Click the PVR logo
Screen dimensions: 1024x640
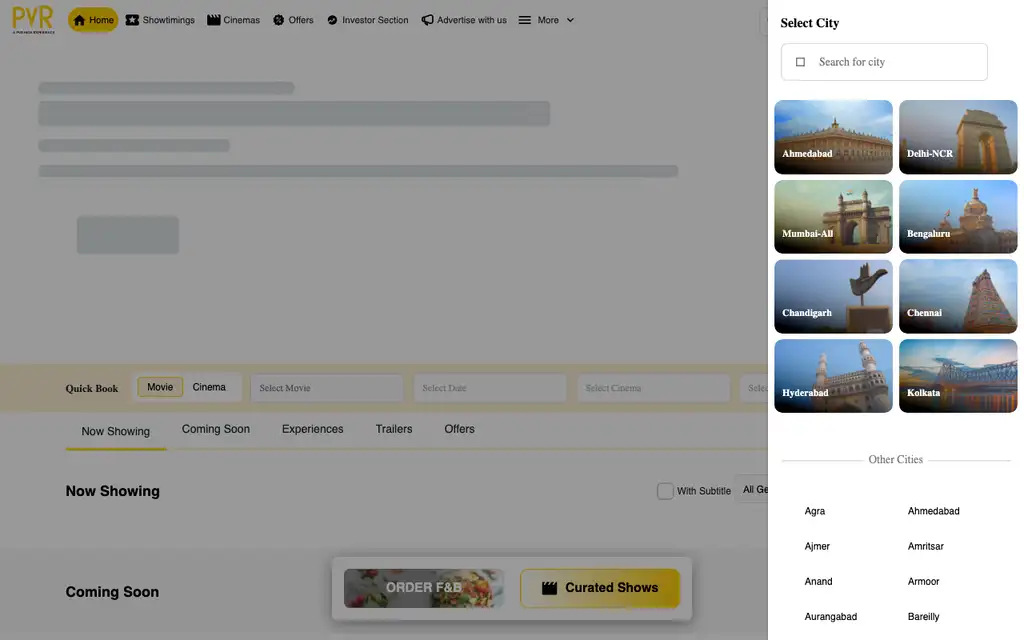[x=33, y=20]
